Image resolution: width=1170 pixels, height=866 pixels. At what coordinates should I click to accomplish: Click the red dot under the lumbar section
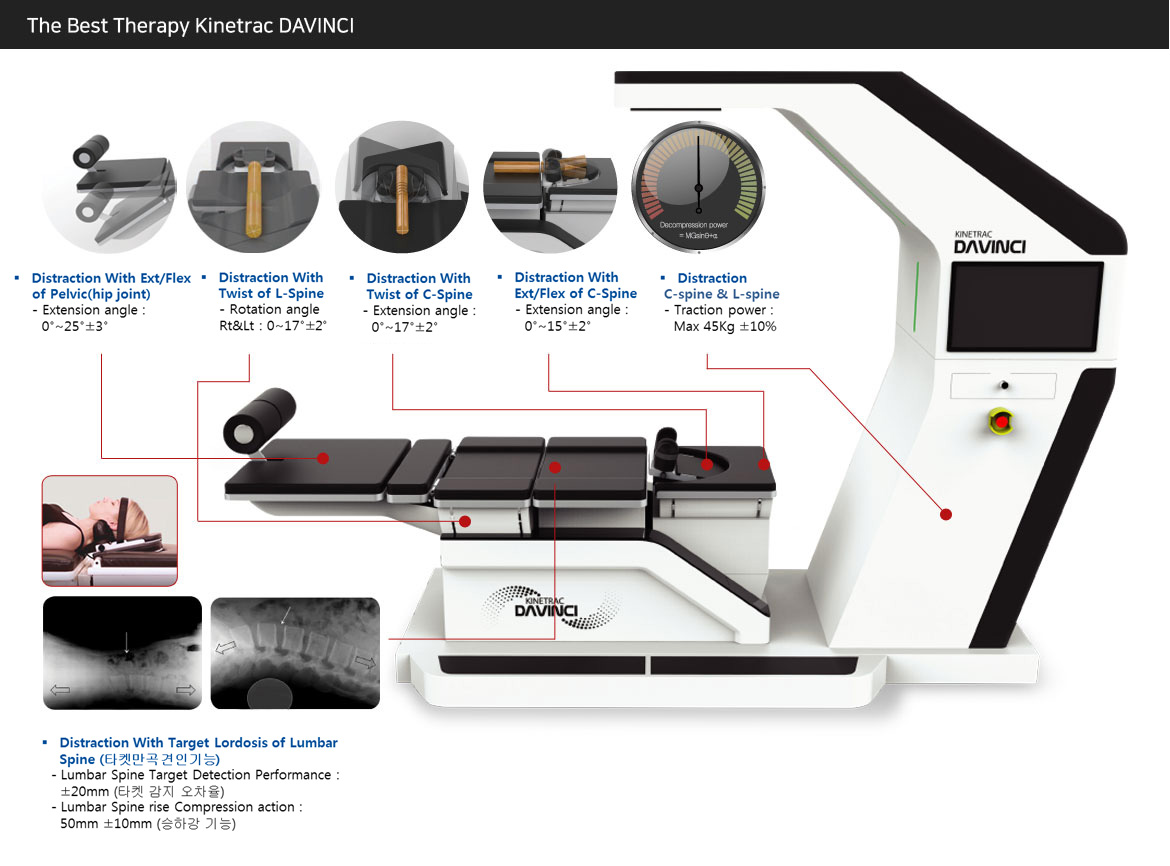tap(465, 521)
